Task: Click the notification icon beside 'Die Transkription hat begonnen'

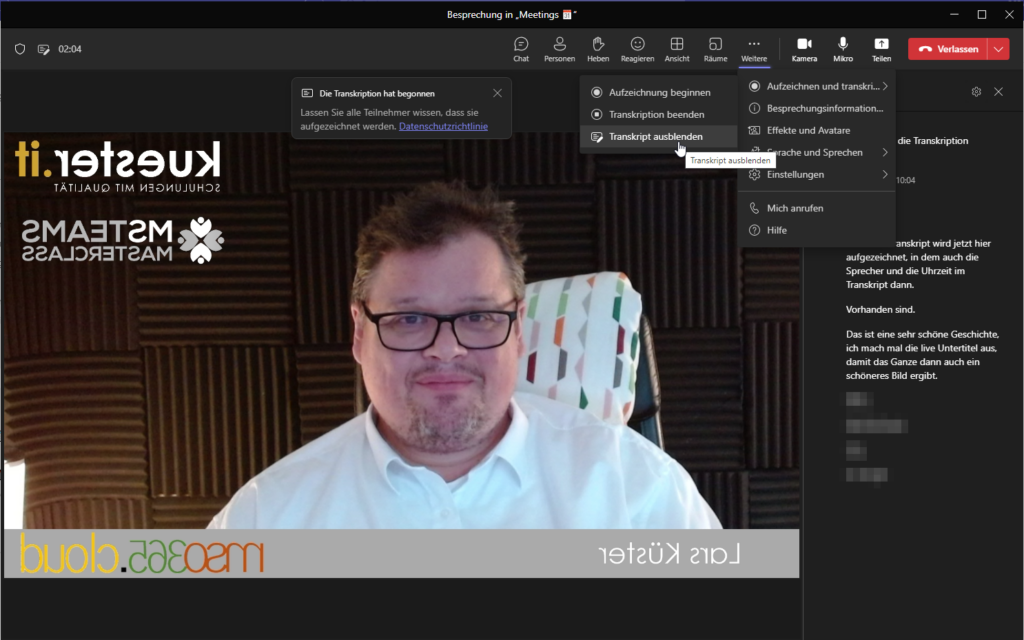Action: click(307, 93)
